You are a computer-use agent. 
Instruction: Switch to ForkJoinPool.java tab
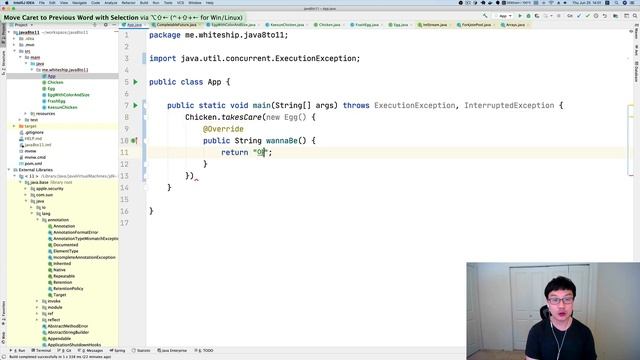476,25
